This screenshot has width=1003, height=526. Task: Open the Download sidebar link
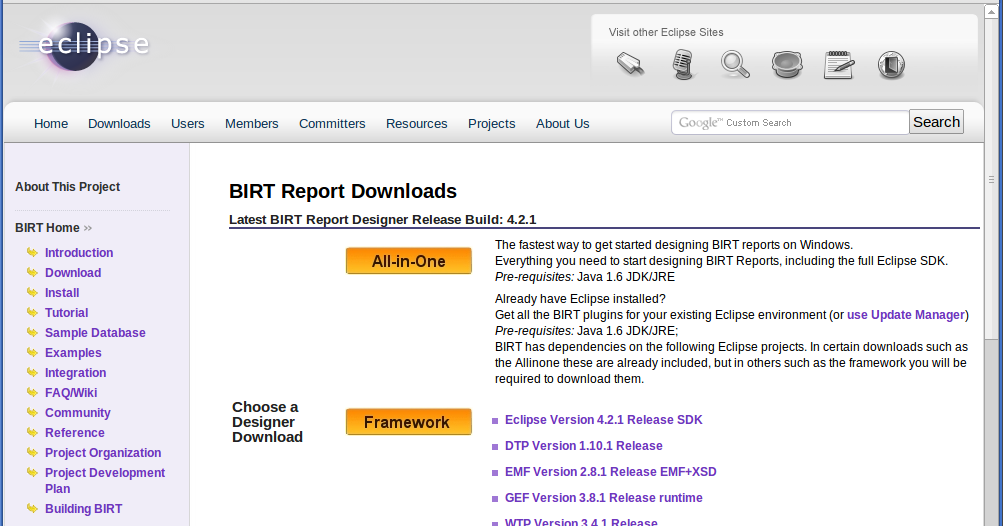[x=73, y=273]
